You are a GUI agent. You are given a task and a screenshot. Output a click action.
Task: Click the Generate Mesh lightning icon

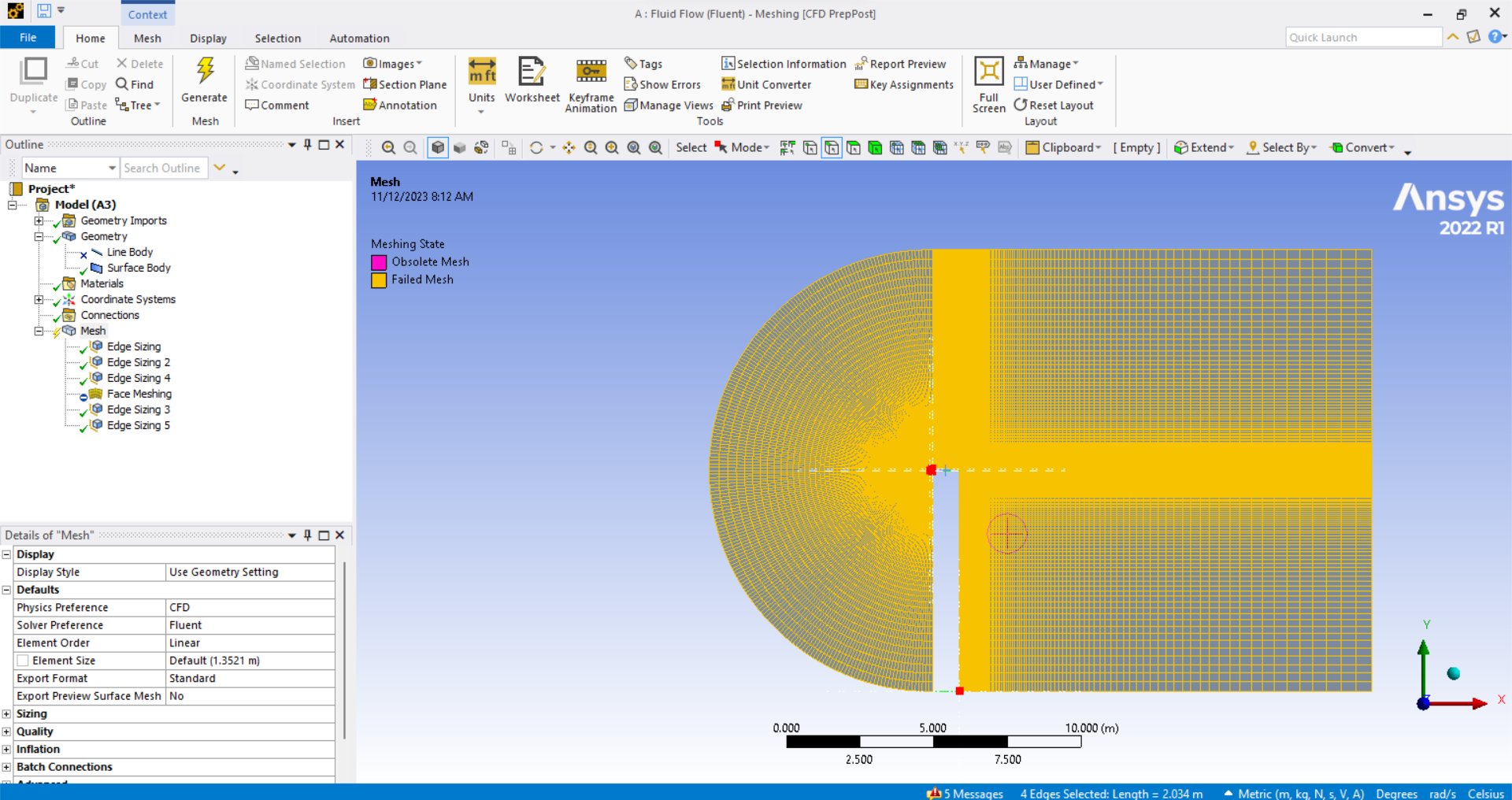click(x=205, y=71)
